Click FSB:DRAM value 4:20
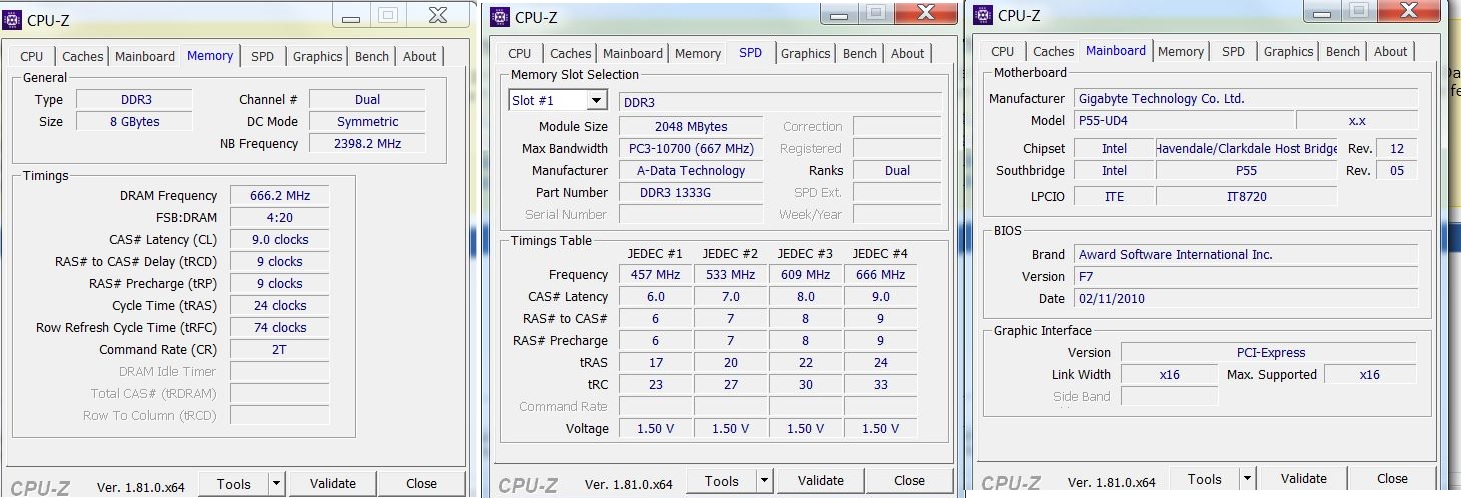The image size is (1461, 498). 280,218
